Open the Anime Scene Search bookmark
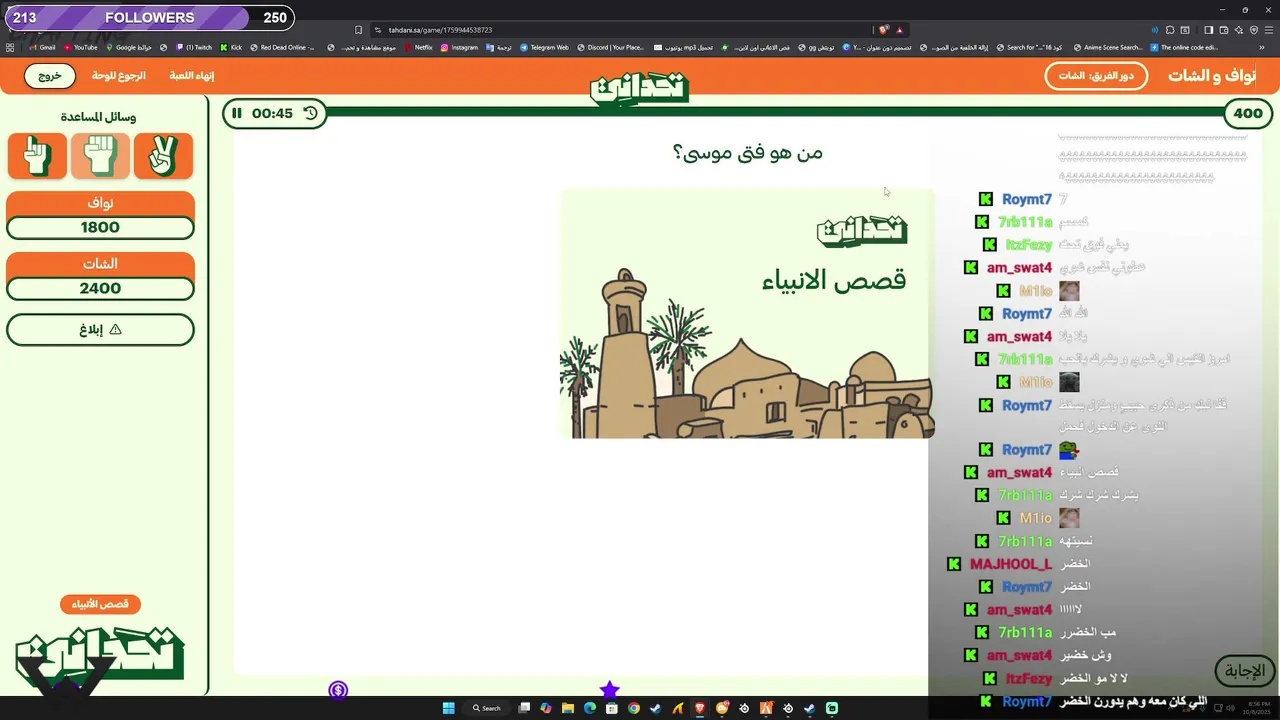The width and height of the screenshot is (1280, 720). tap(1106, 47)
